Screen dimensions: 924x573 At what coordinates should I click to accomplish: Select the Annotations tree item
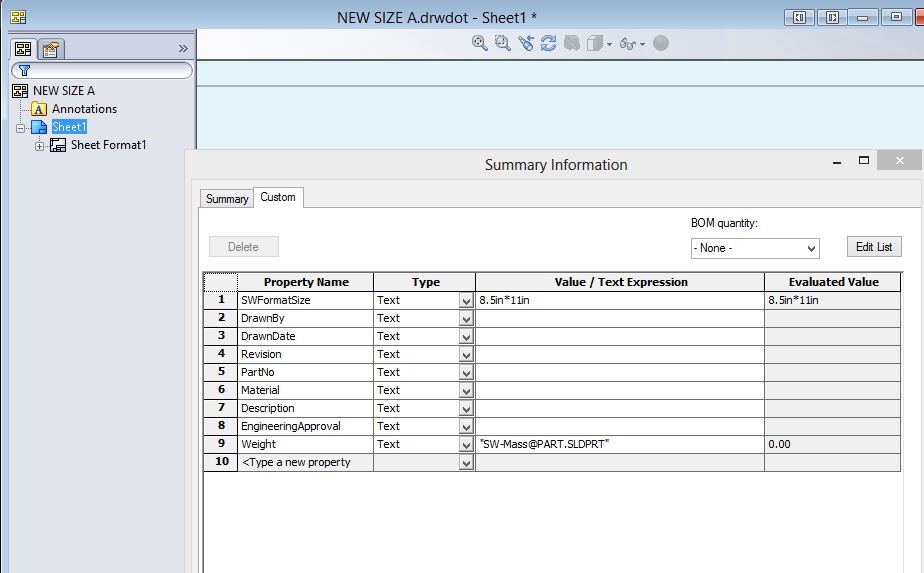84,109
